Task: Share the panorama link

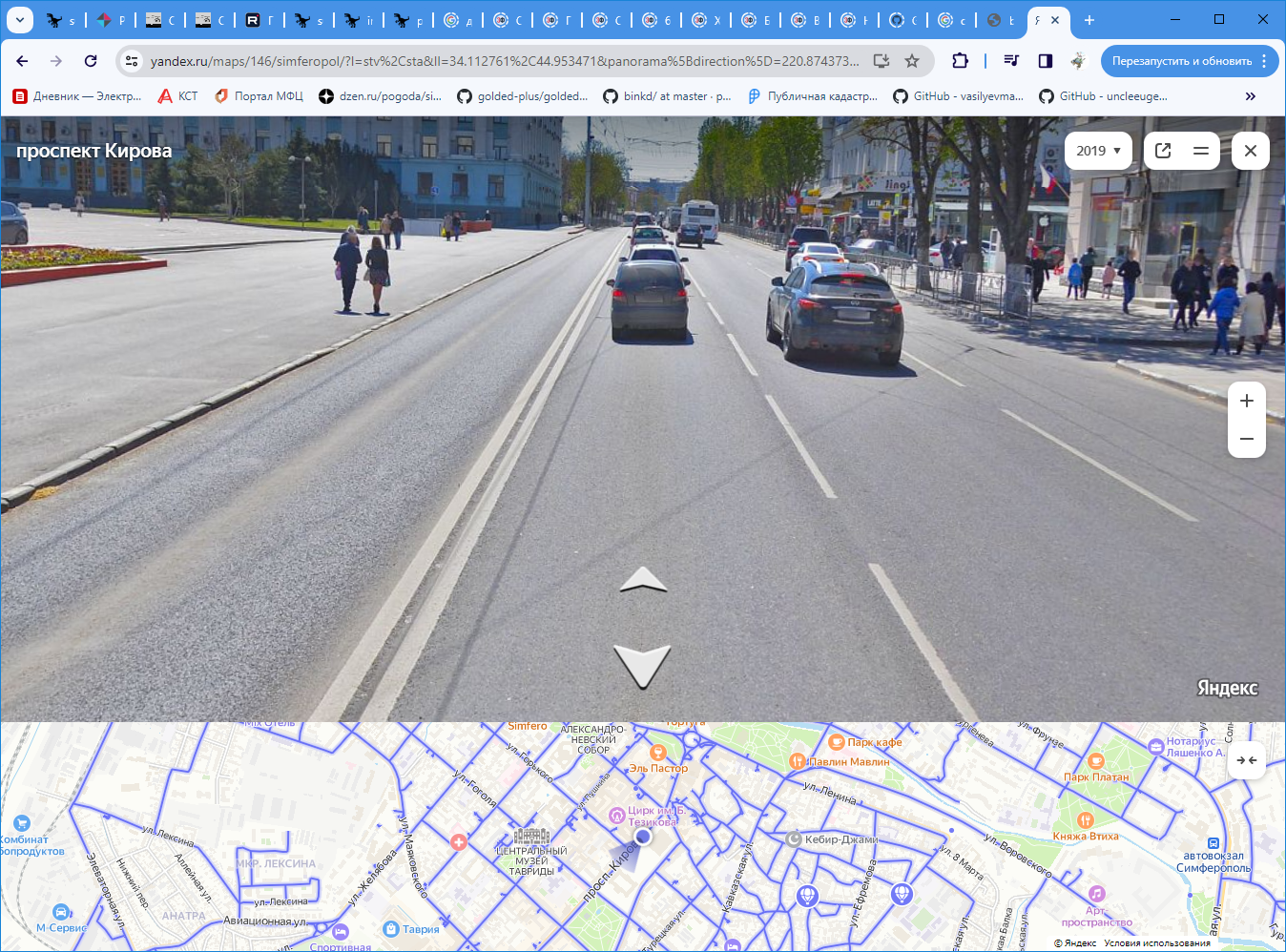Action: click(x=1163, y=151)
